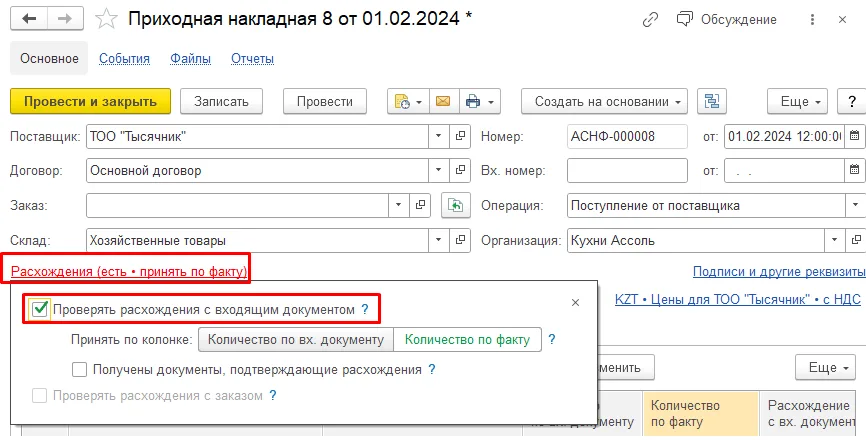The image size is (866, 440).
Task: Expand the Операция dropdown
Action: click(x=856, y=205)
